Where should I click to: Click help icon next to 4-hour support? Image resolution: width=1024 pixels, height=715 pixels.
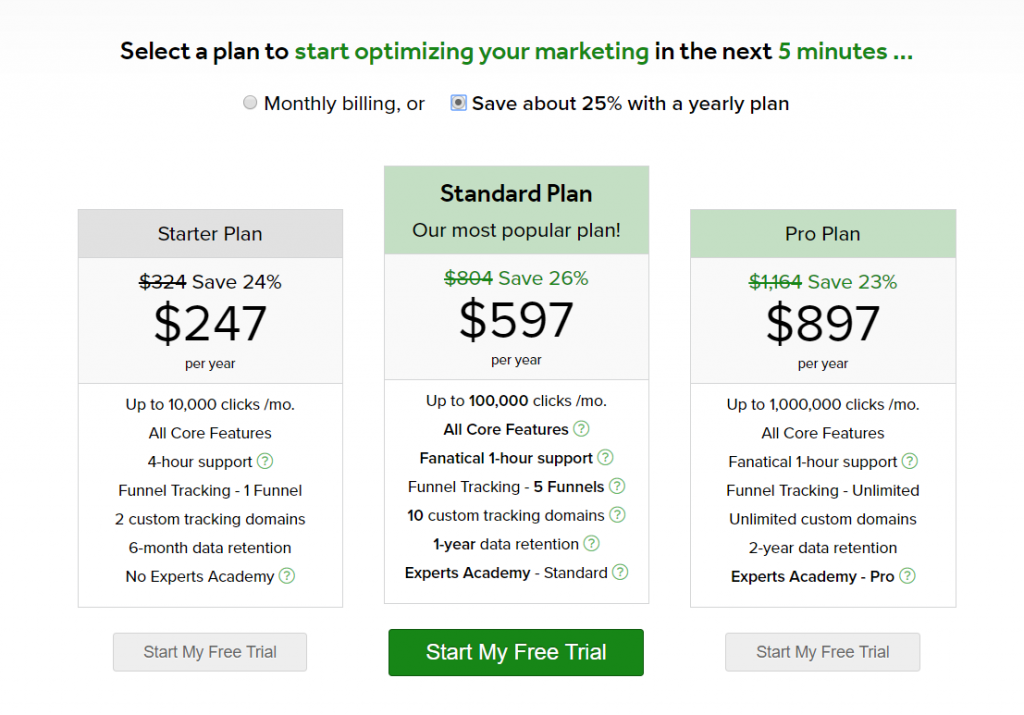[x=264, y=461]
